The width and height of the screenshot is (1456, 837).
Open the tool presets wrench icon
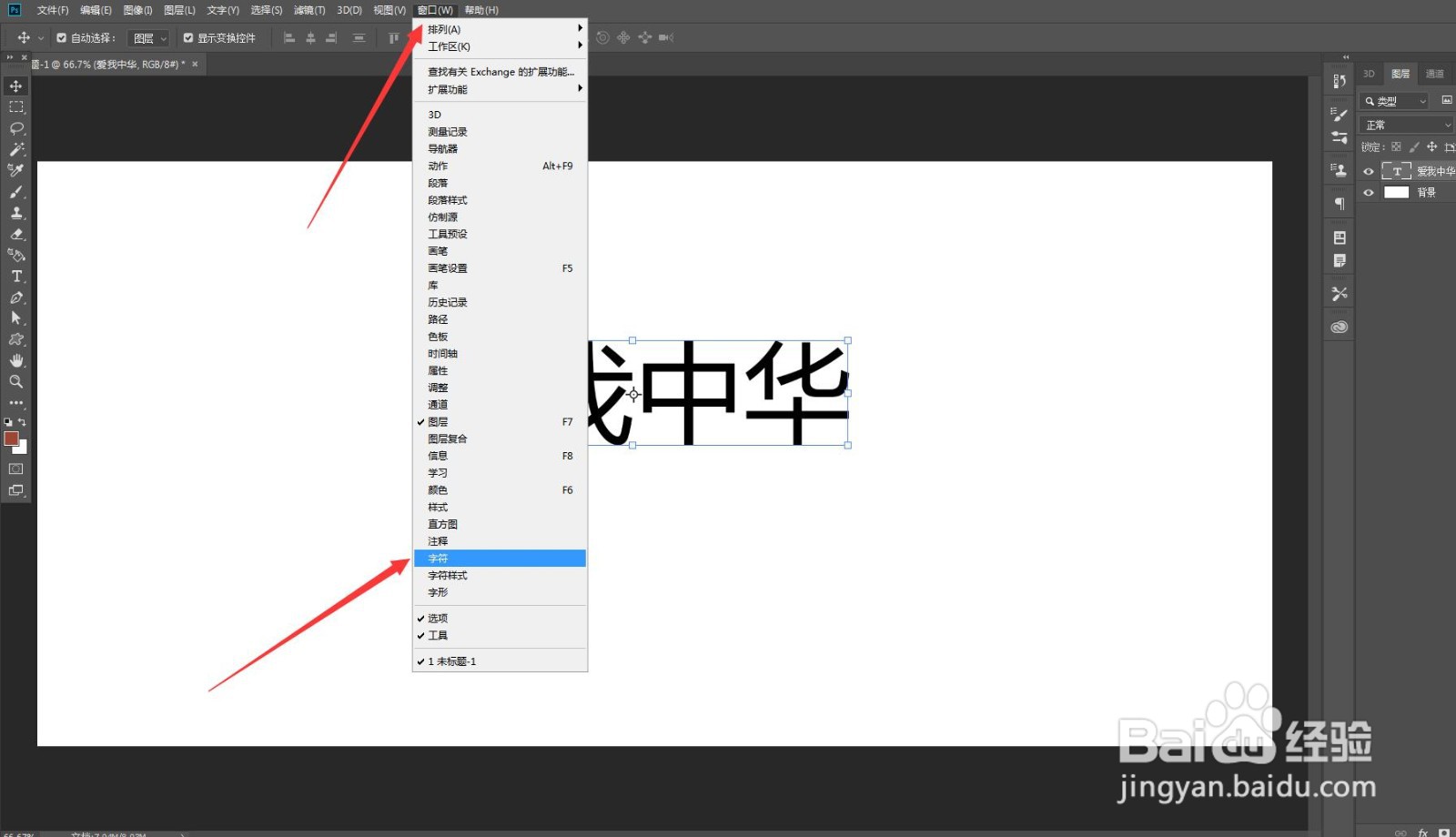pyautogui.click(x=1339, y=294)
